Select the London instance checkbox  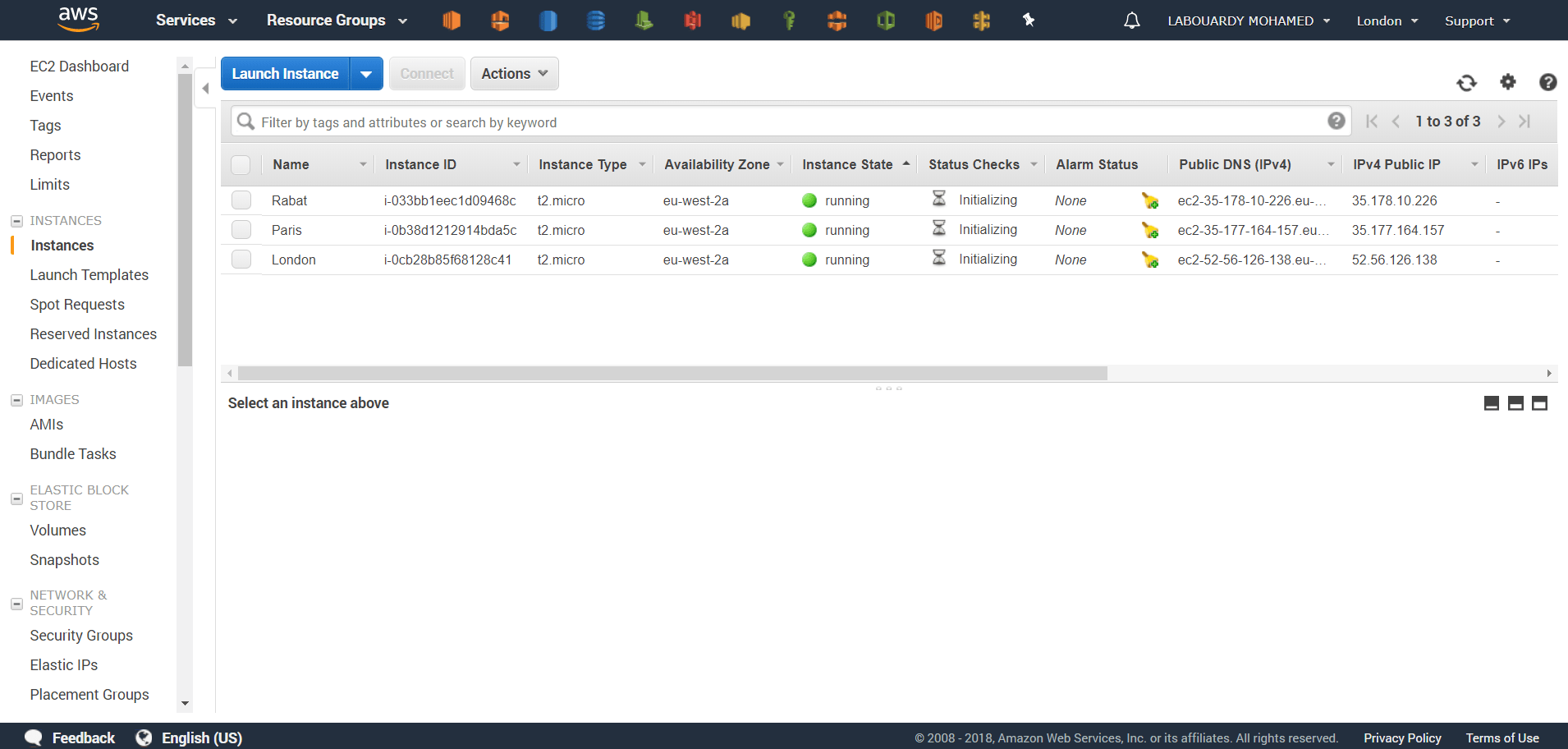[x=241, y=260]
